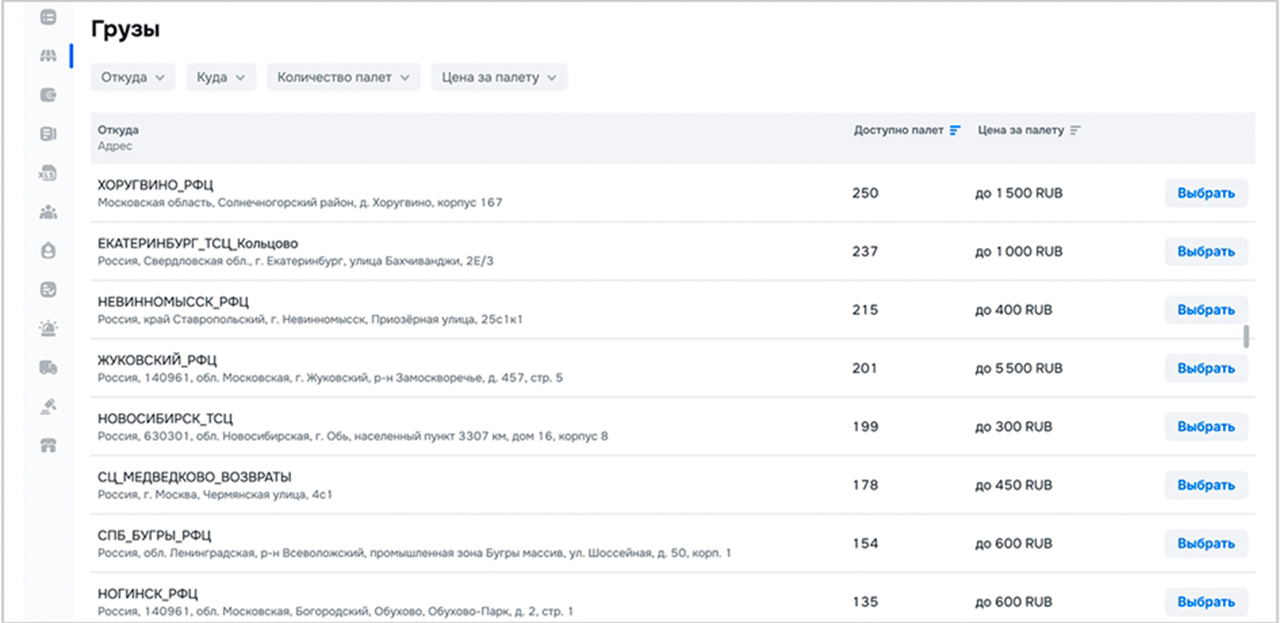1280x623 pixels.
Task: Open the storefront sidebar icon
Action: click(48, 446)
